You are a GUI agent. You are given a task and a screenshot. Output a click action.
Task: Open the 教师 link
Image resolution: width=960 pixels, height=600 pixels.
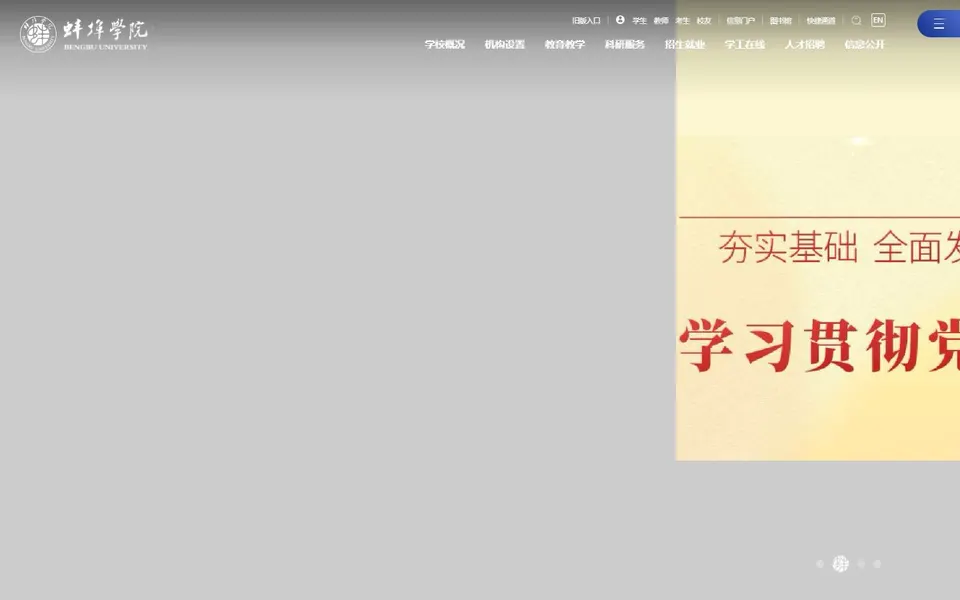(x=661, y=21)
